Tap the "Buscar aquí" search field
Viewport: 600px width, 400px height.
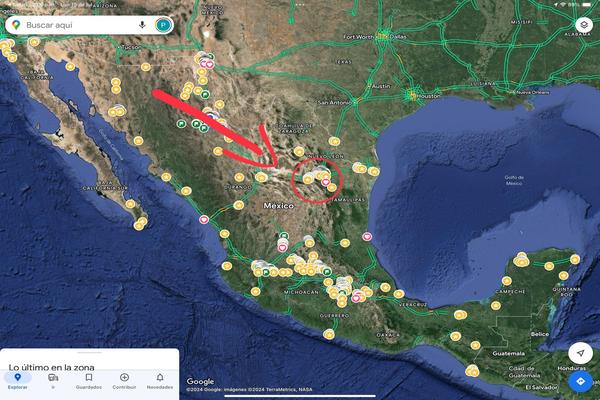point(80,24)
